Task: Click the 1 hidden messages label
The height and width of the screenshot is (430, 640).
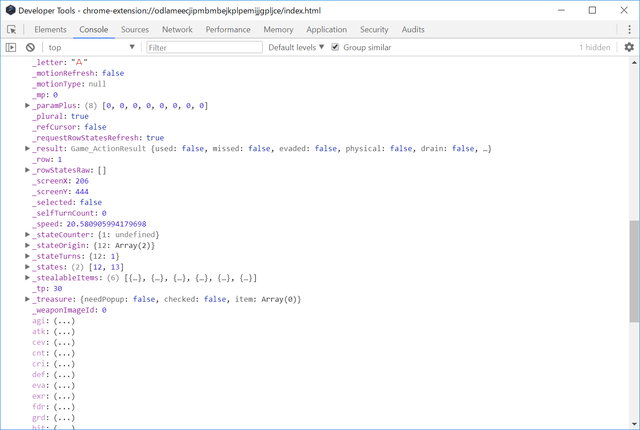Action: pos(595,47)
